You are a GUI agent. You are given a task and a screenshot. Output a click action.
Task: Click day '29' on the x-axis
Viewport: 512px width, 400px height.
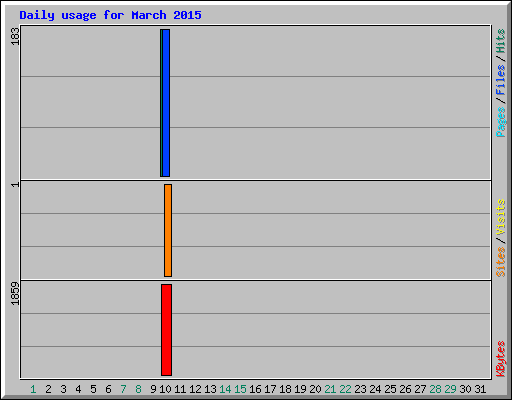450,389
